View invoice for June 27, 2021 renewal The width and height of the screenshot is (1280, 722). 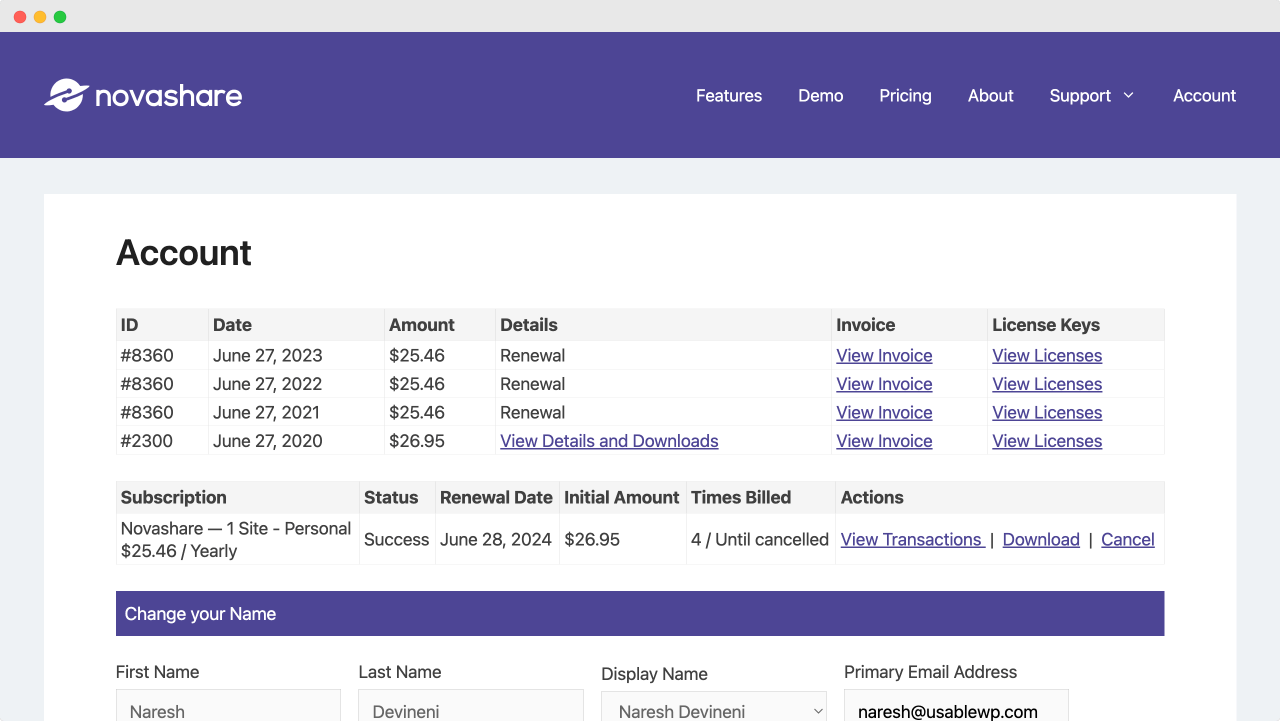(884, 413)
